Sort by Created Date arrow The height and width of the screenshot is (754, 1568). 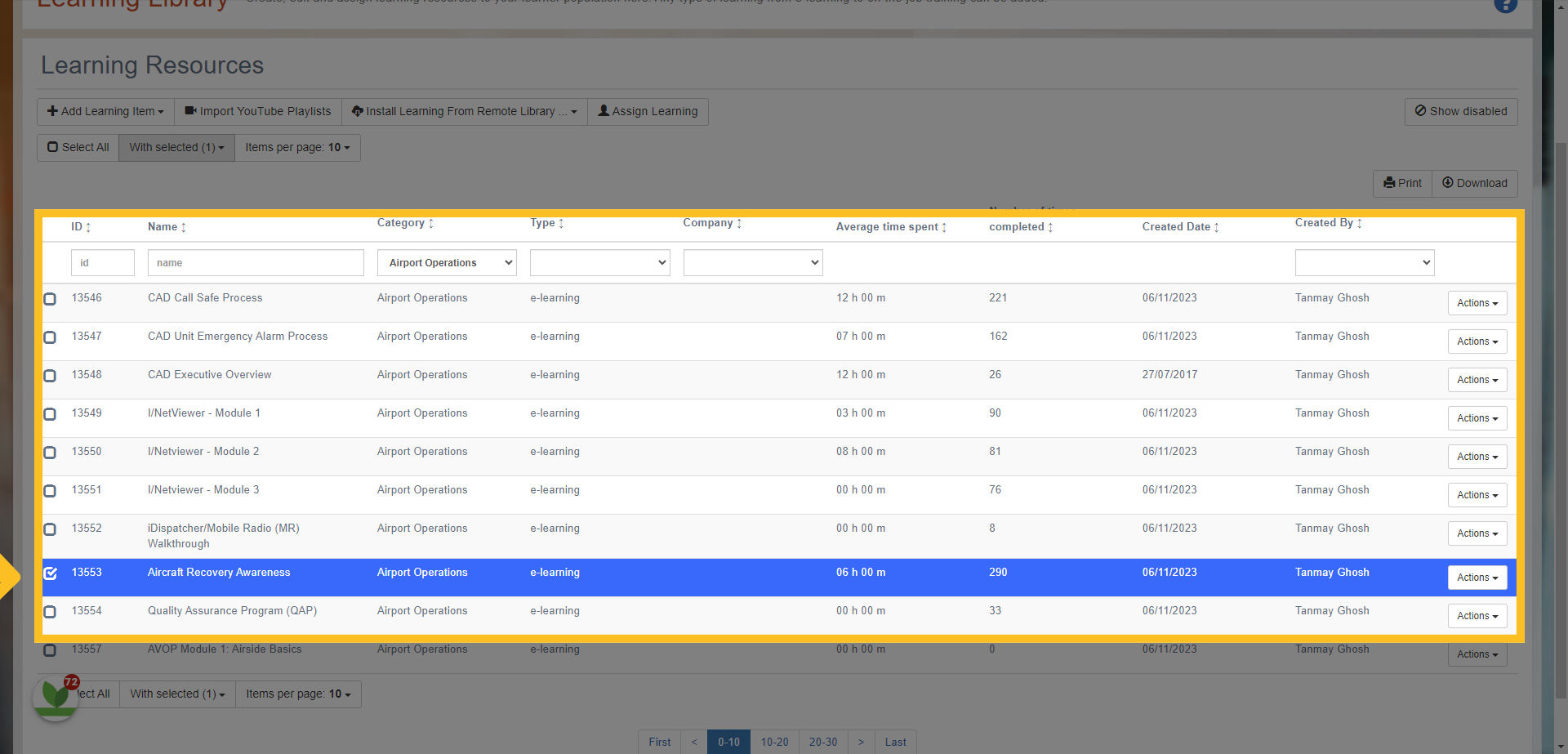[x=1217, y=227]
